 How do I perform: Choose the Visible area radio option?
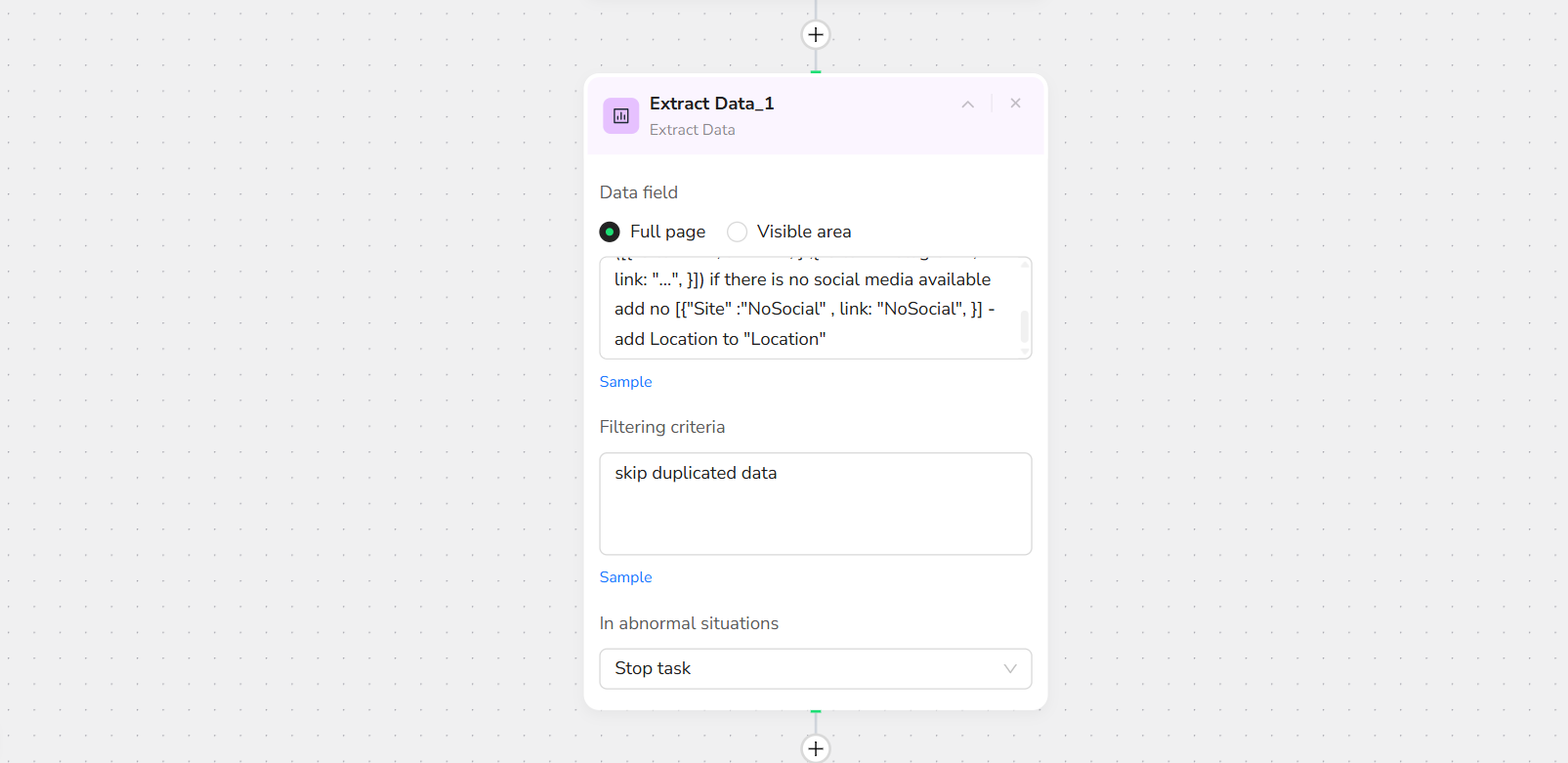738,232
